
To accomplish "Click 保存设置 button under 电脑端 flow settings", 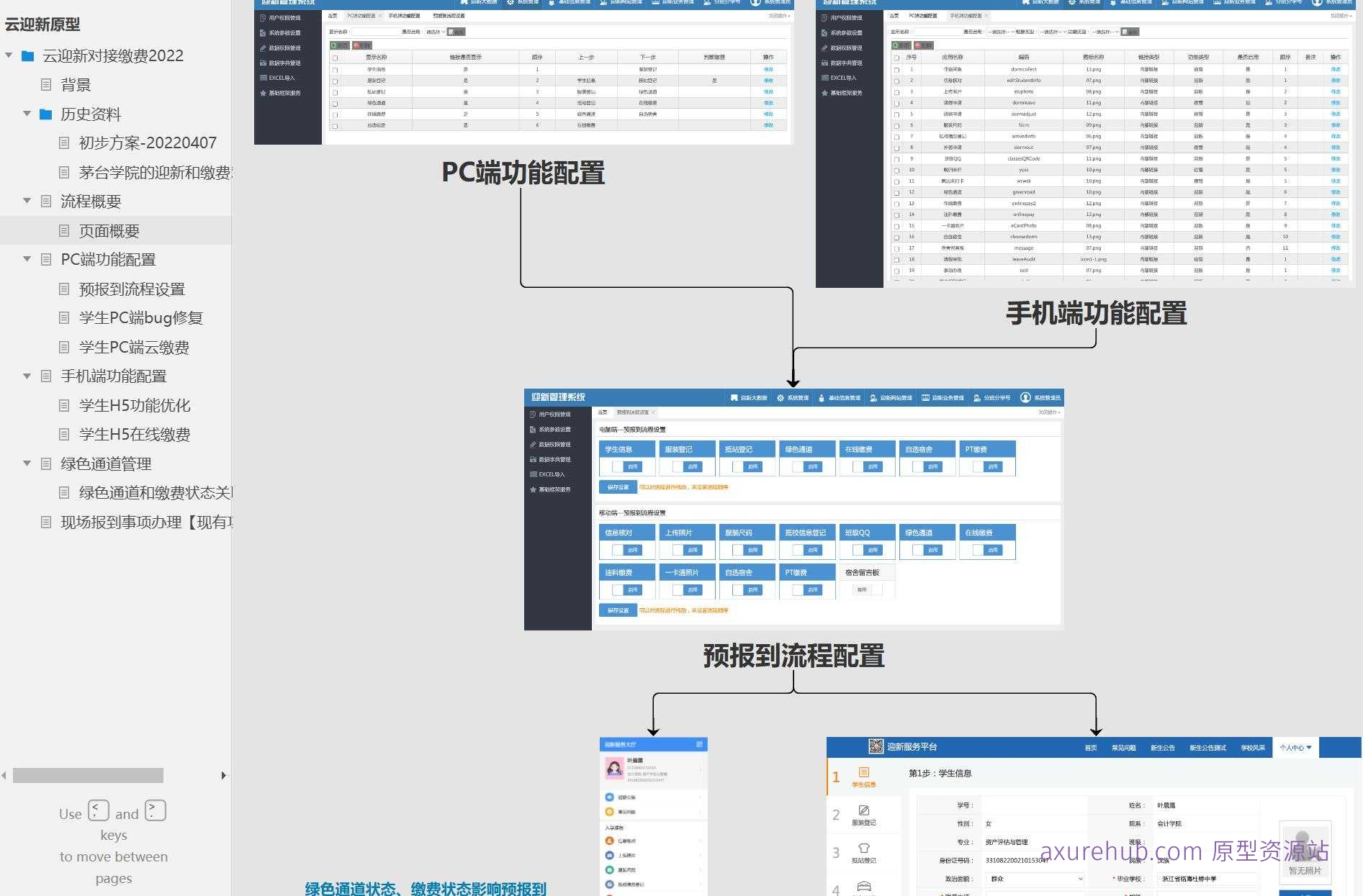I will tap(617, 487).
